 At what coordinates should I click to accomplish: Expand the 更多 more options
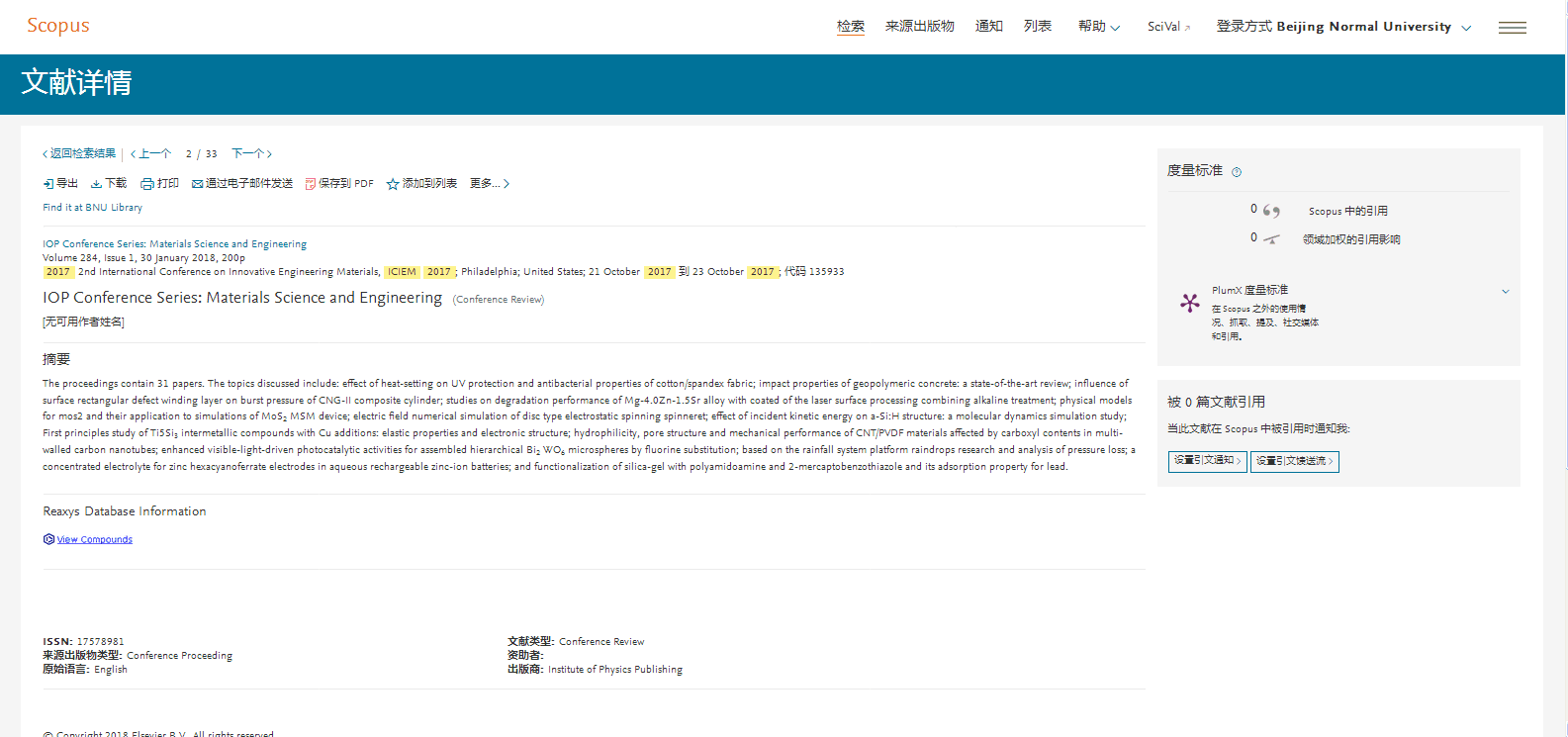pyautogui.click(x=490, y=184)
